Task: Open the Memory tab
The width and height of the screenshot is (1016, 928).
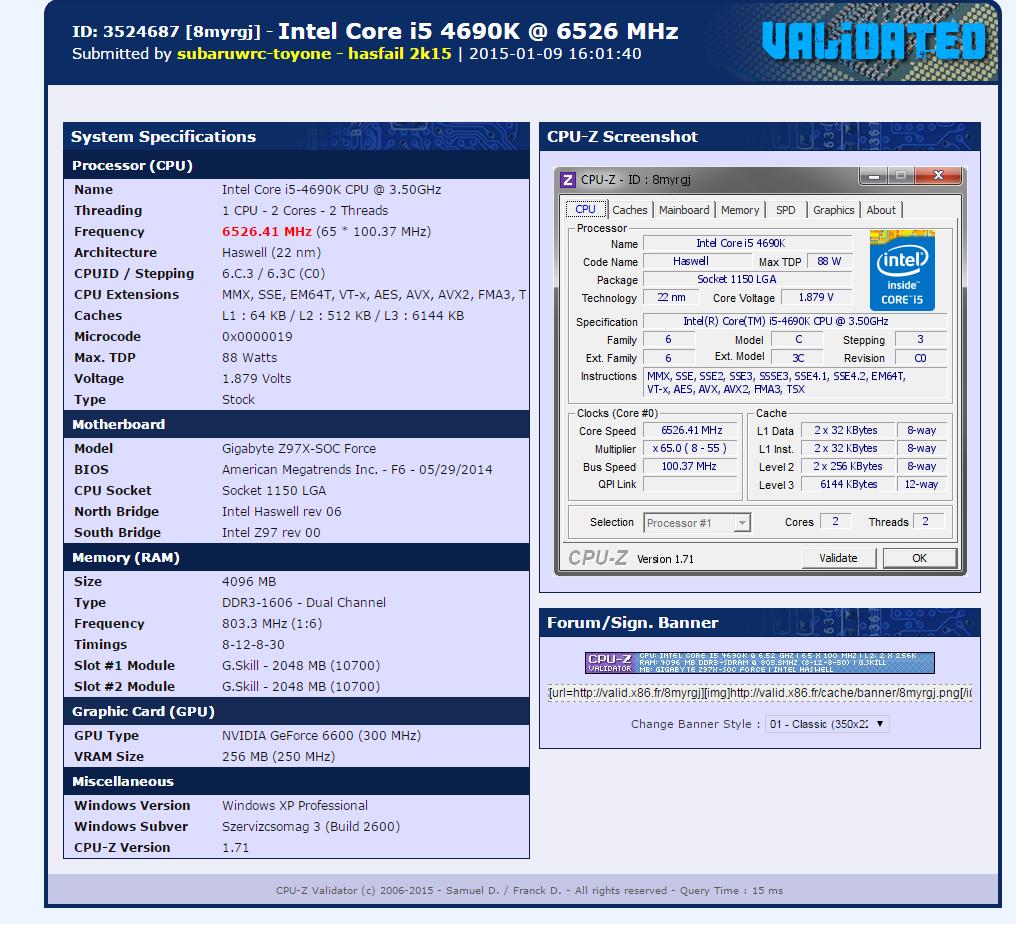Action: 740,210
